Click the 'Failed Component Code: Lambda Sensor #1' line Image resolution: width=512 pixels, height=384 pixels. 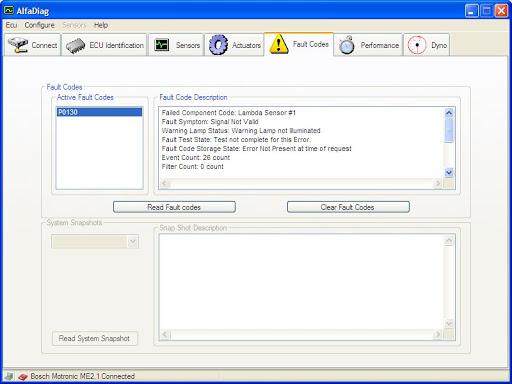click(229, 113)
